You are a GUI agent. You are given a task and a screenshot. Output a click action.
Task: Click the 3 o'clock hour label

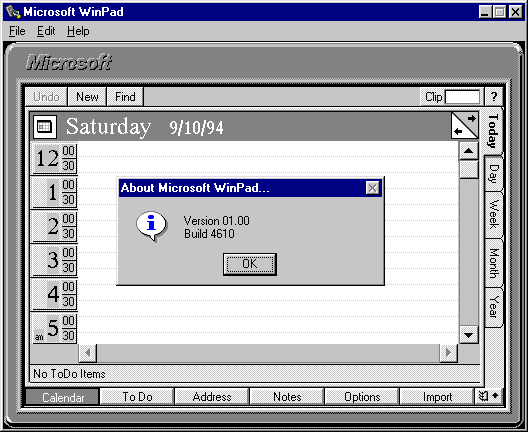pyautogui.click(x=53, y=260)
